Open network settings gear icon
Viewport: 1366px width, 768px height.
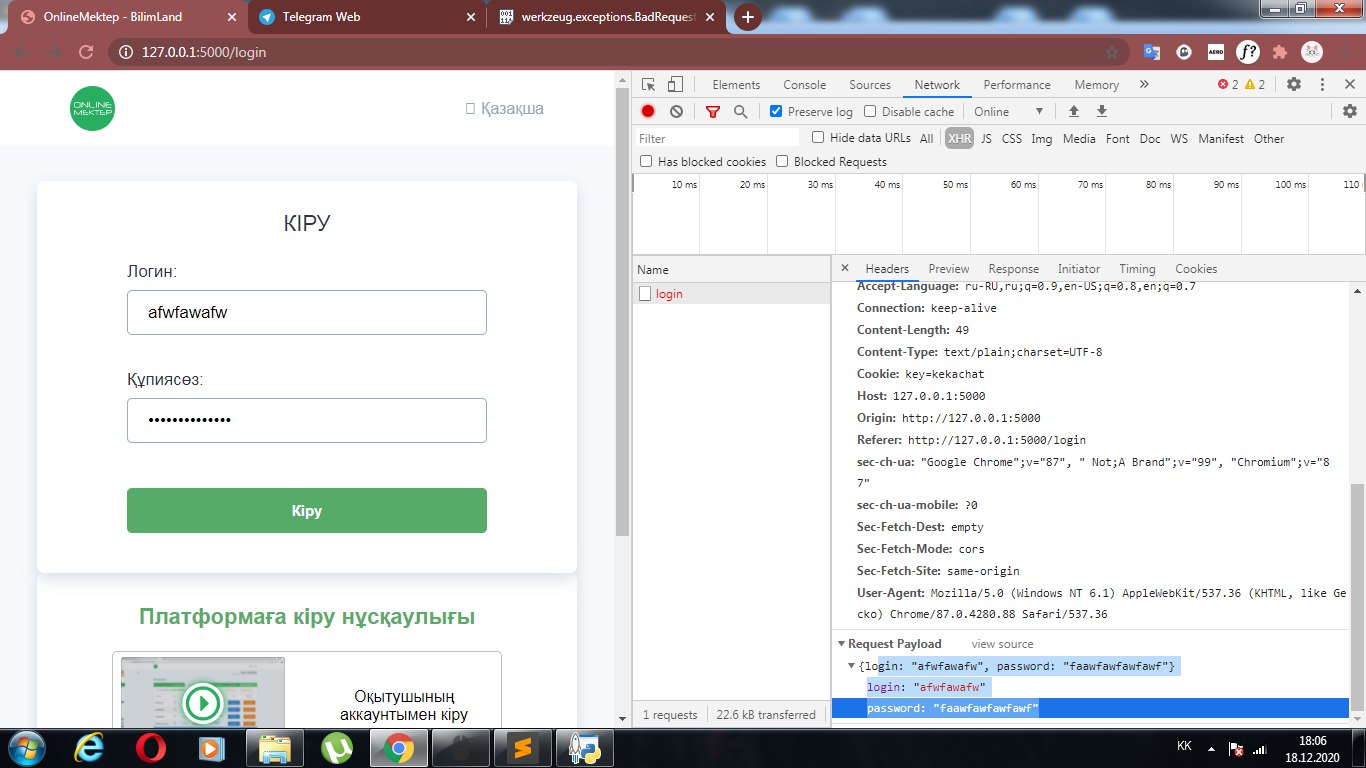point(1349,111)
